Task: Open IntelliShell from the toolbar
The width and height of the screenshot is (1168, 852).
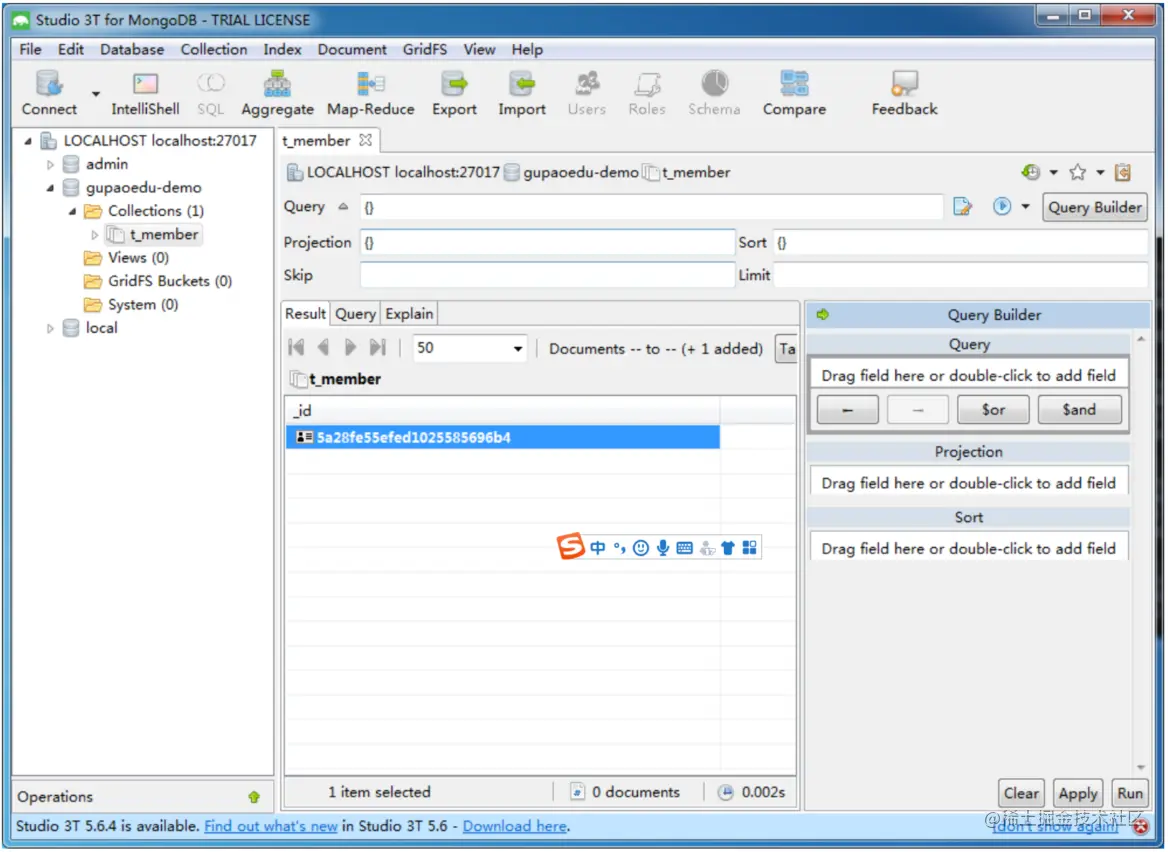Action: coord(145,92)
